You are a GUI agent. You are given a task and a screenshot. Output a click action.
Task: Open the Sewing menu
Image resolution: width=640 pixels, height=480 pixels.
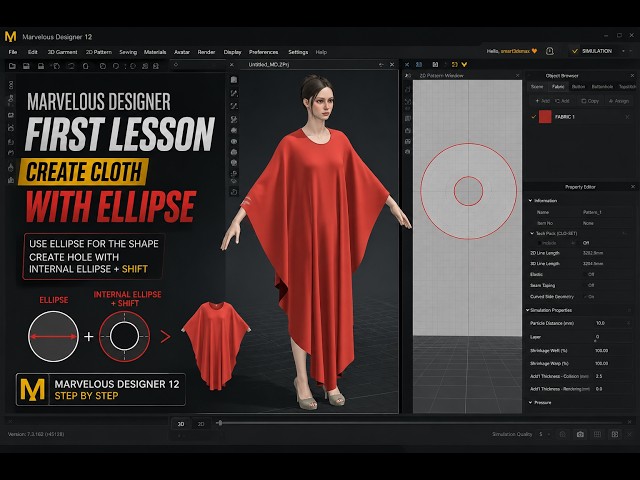(128, 52)
